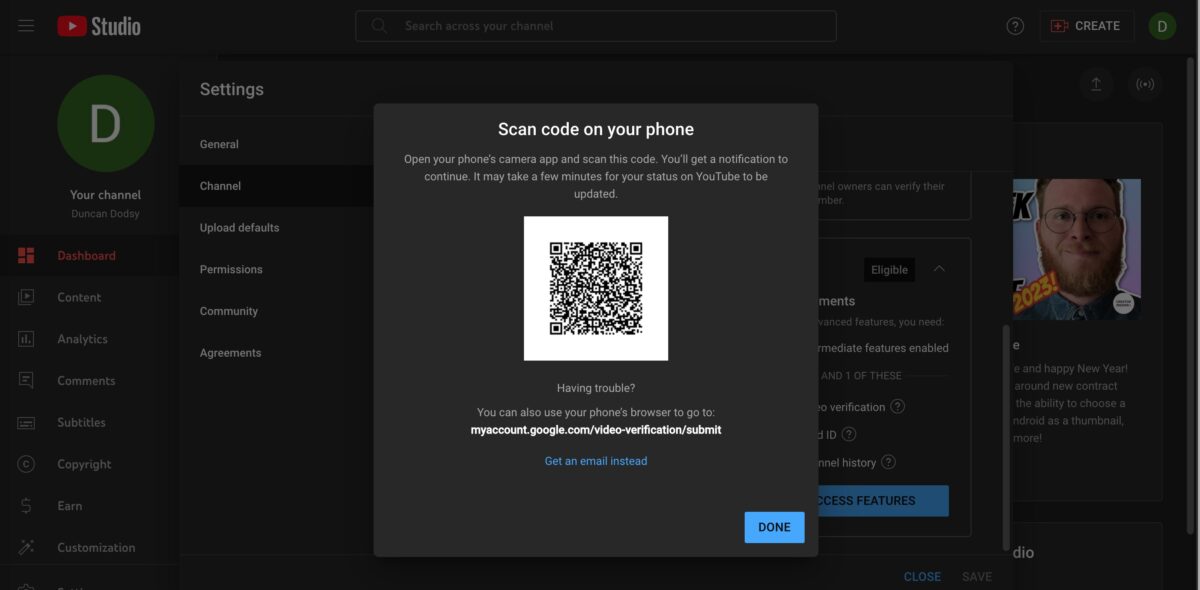Click the channel history help icon
The width and height of the screenshot is (1200, 590).
tap(888, 463)
